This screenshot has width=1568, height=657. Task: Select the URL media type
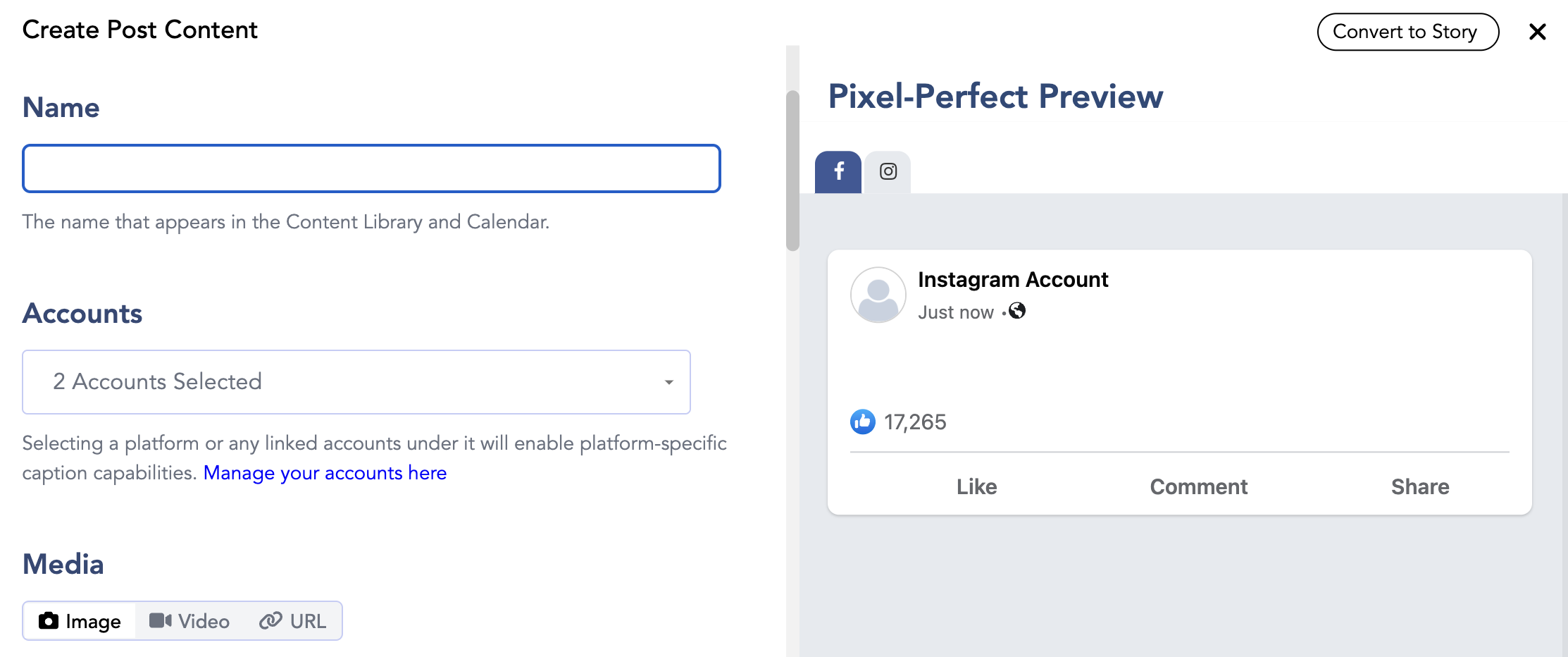[293, 621]
